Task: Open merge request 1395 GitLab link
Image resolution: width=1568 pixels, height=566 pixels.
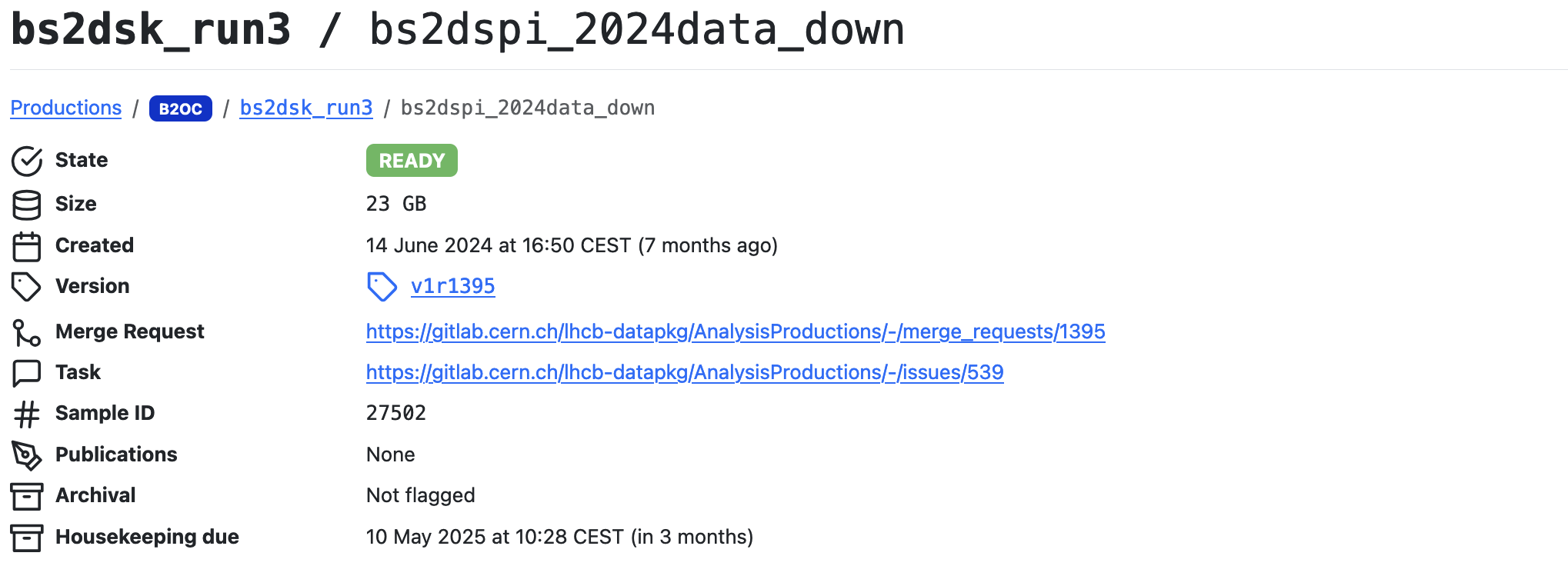Action: [x=736, y=332]
